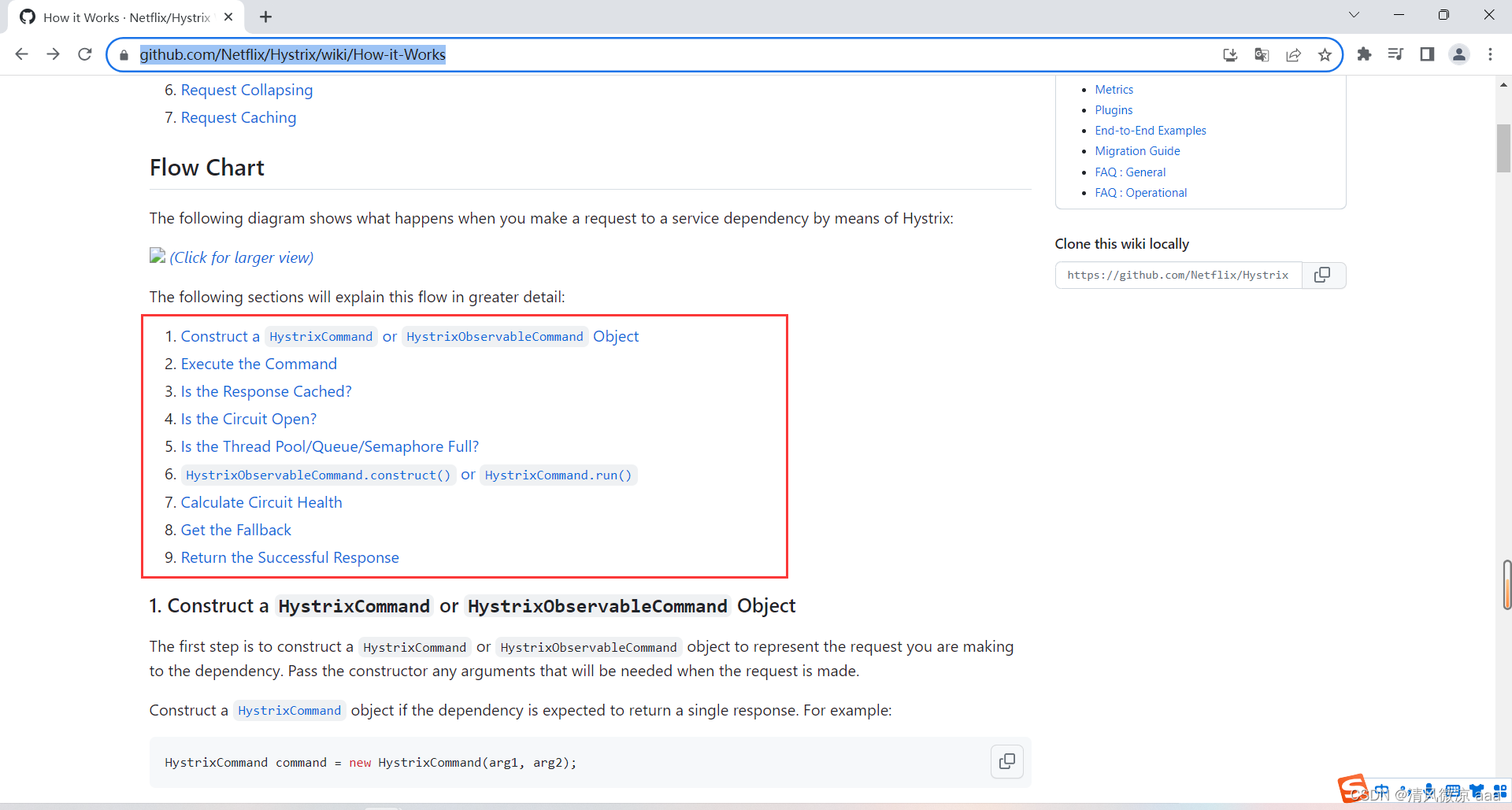Open 'Construct a' link in step 1

click(220, 336)
